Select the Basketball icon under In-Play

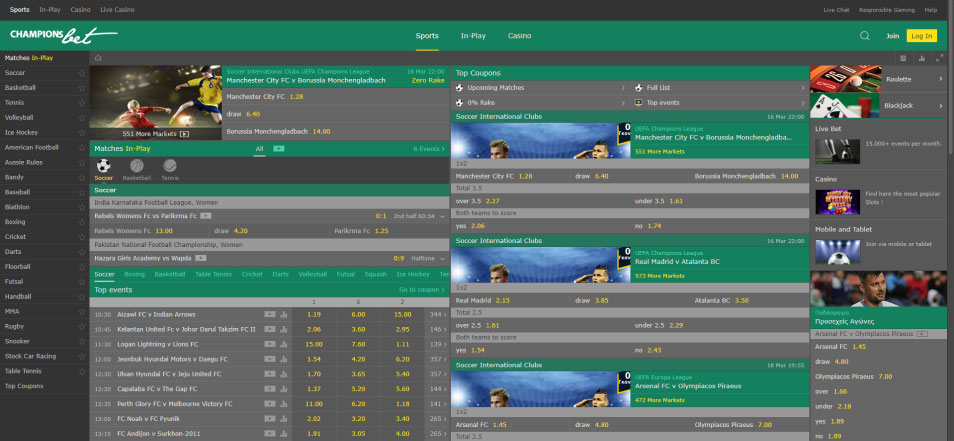(x=137, y=165)
